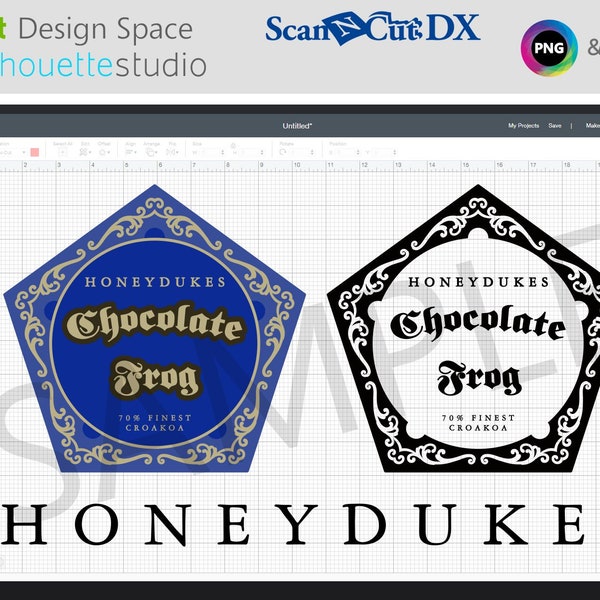This screenshot has height=600, width=600.
Task: Click the Select All icon
Action: 62,152
